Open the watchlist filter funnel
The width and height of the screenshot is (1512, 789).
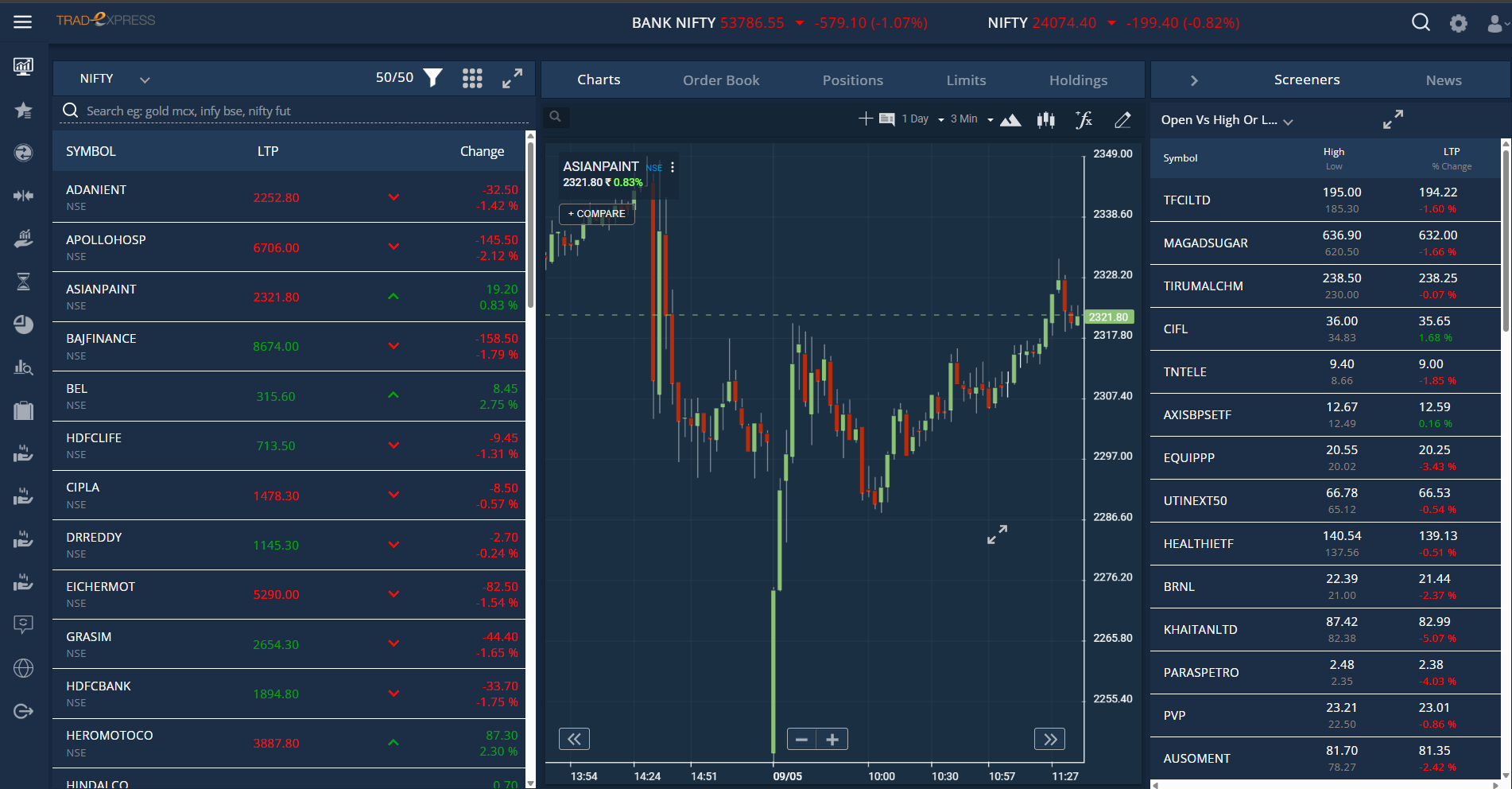[433, 78]
